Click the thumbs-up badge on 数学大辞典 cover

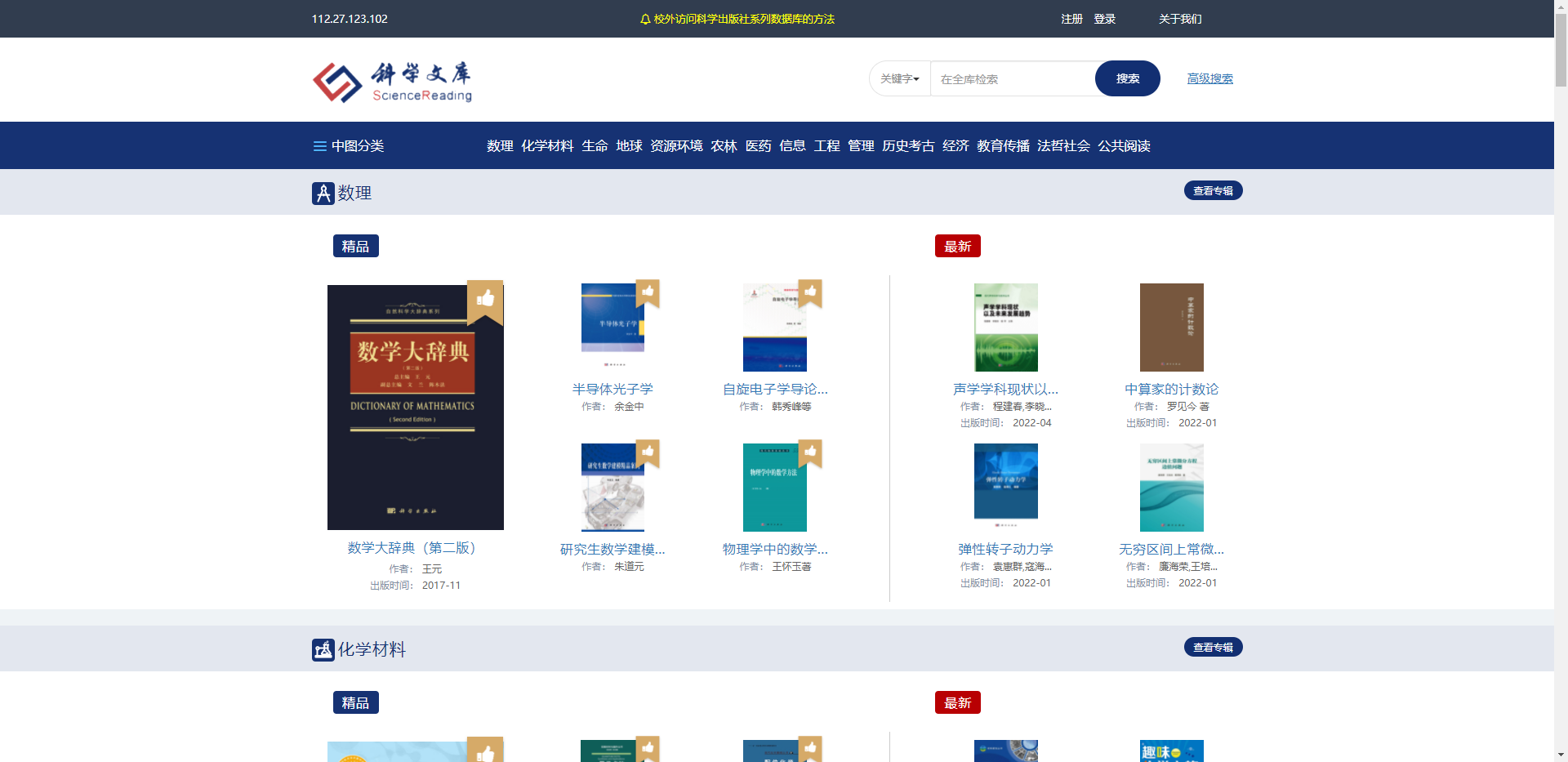(485, 301)
